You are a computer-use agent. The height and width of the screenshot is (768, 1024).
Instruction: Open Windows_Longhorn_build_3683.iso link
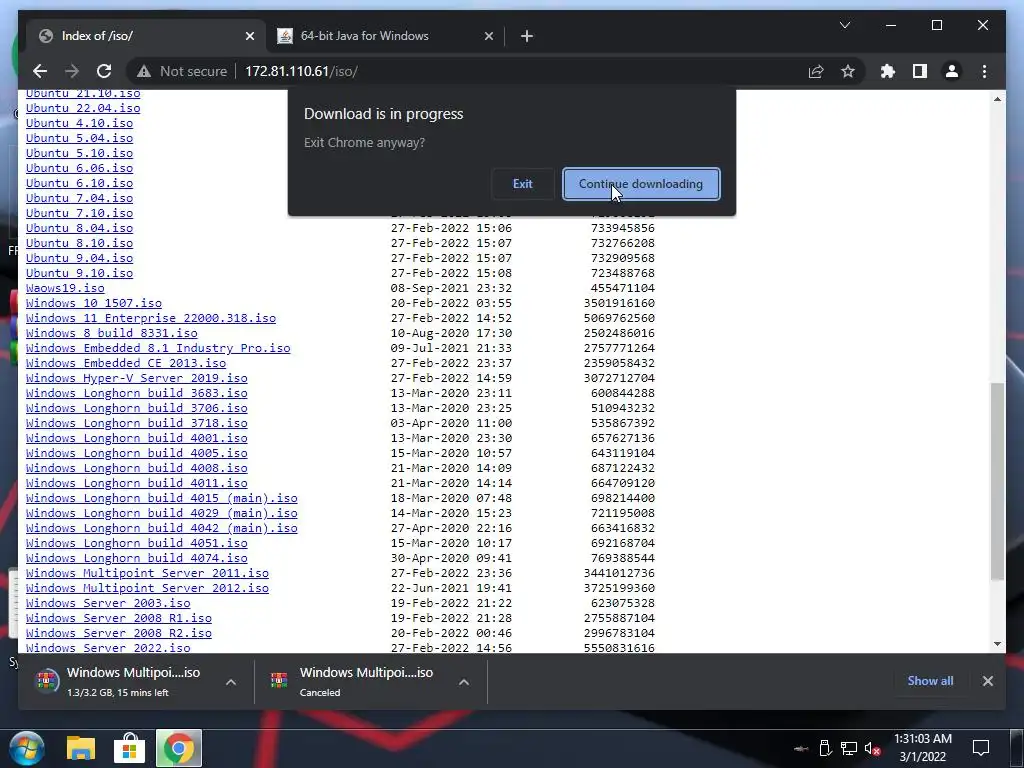(136, 394)
